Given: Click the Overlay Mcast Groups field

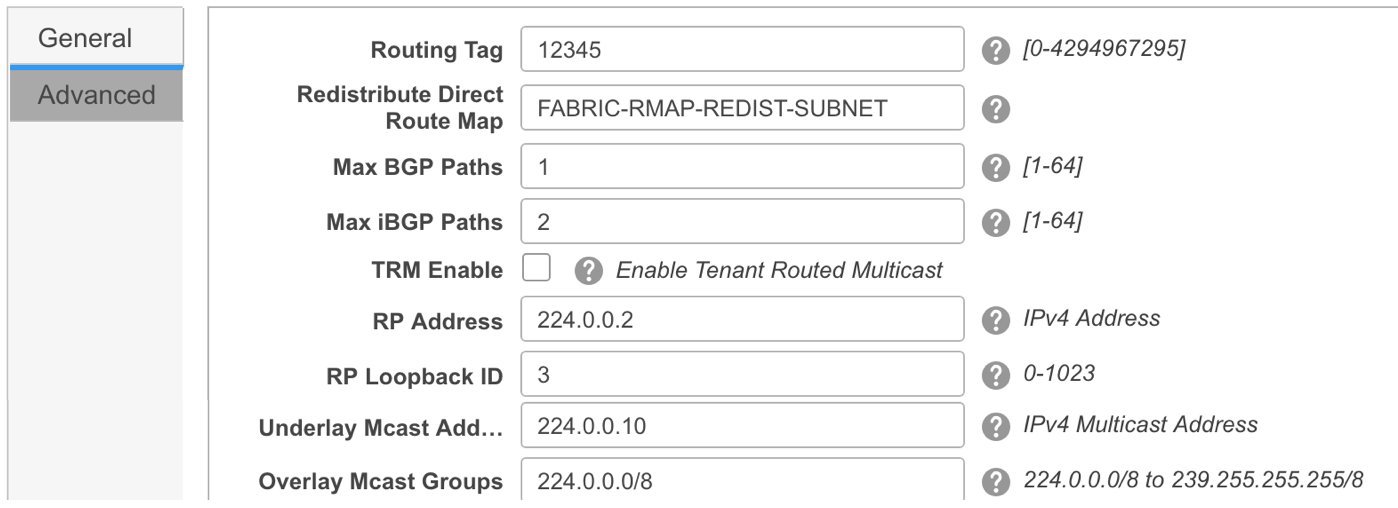Looking at the screenshot, I should 742,480.
